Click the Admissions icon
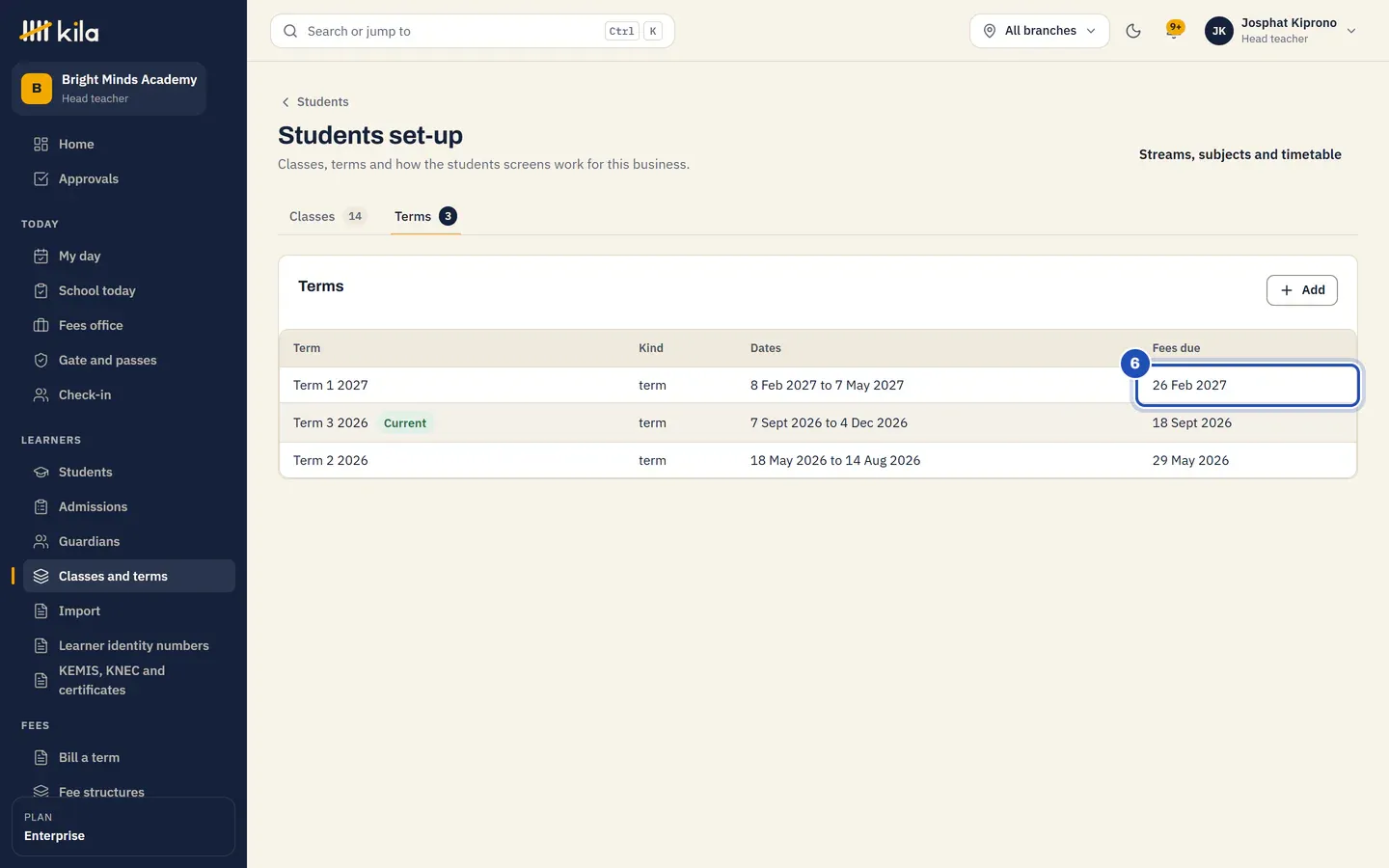The image size is (1389, 868). coord(41,506)
